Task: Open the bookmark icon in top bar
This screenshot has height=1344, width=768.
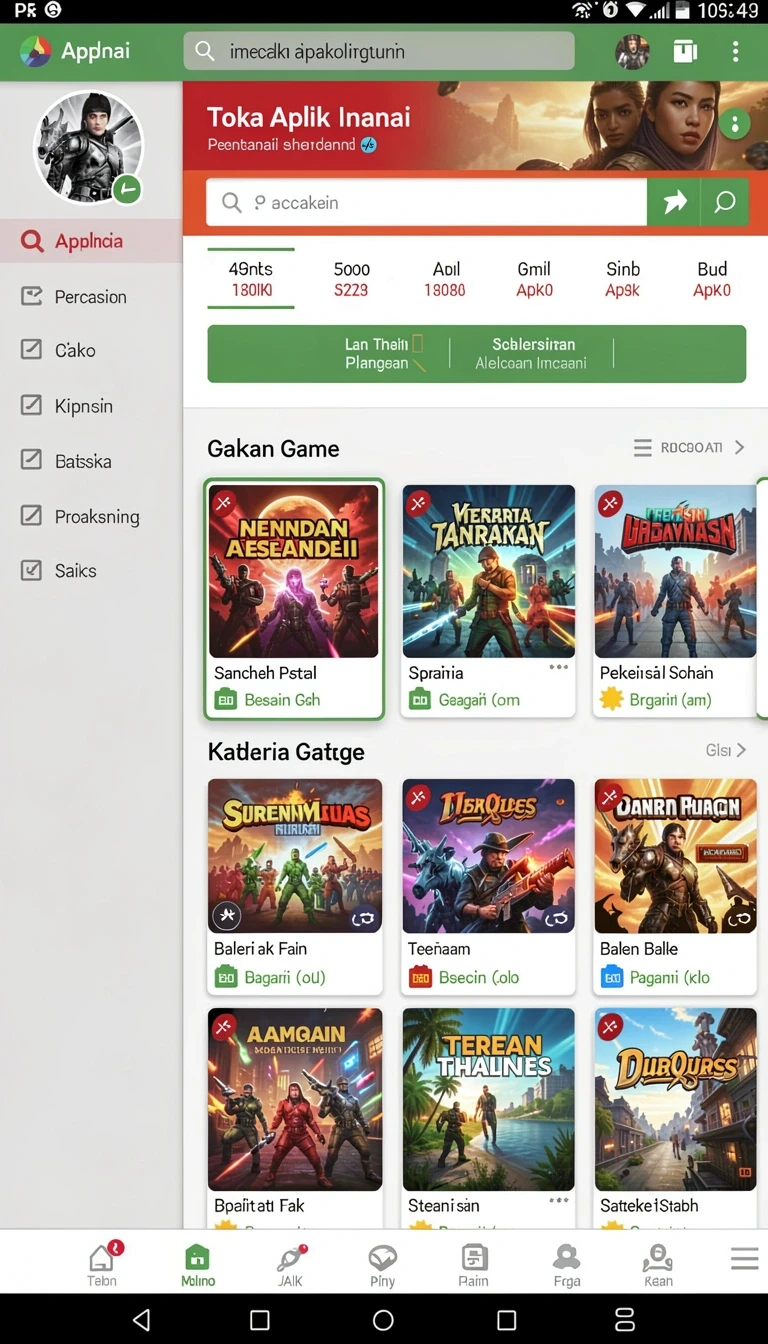Action: coord(685,51)
